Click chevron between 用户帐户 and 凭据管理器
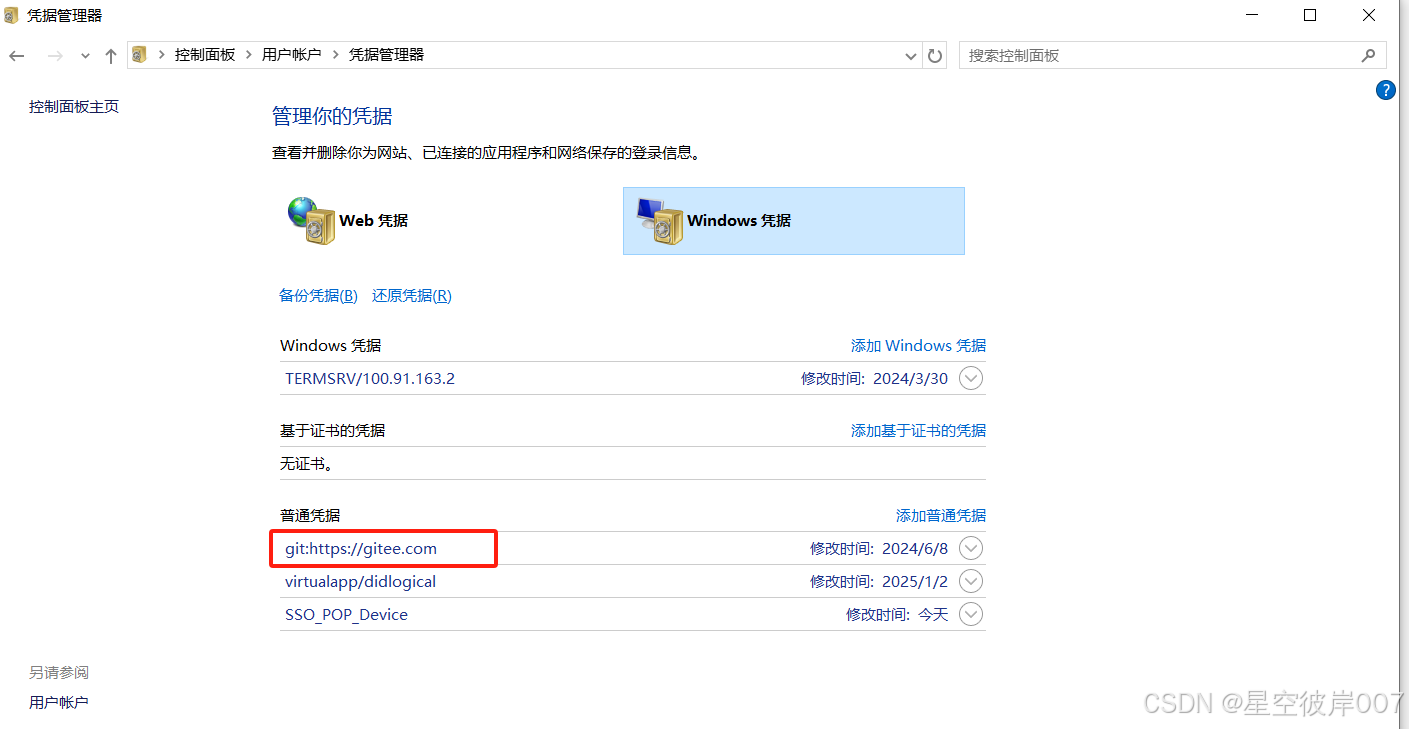 pyautogui.click(x=336, y=55)
